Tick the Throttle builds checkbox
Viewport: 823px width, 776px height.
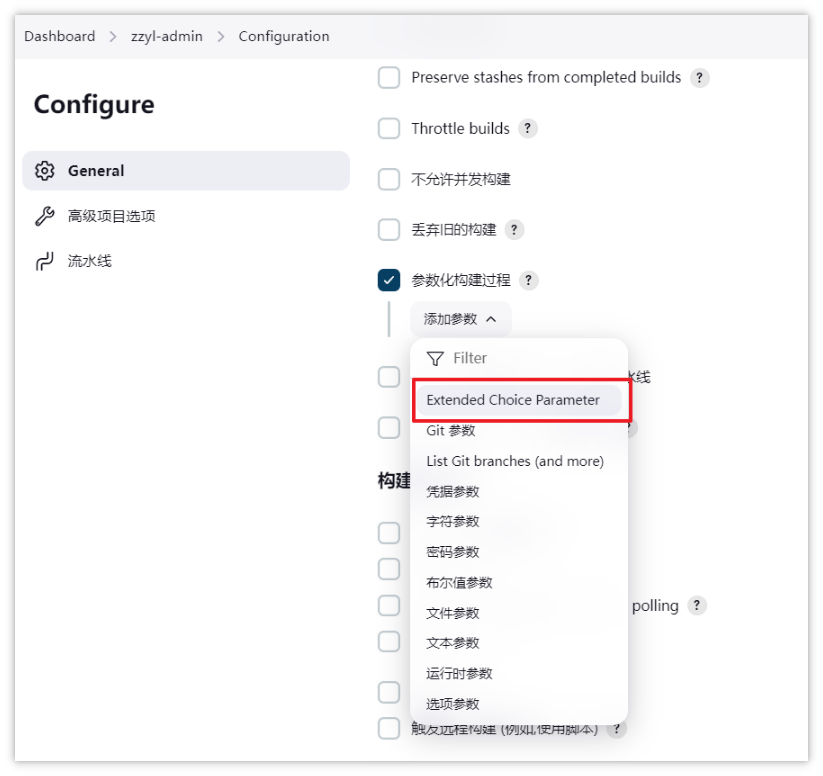click(389, 128)
